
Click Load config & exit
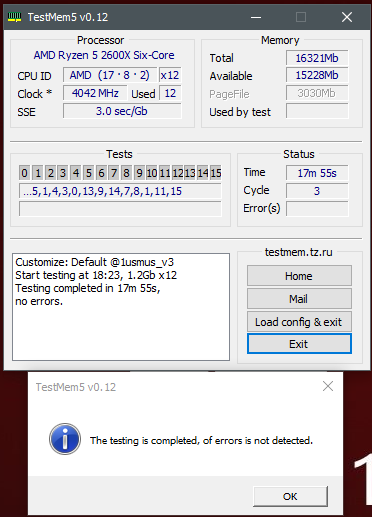click(299, 322)
